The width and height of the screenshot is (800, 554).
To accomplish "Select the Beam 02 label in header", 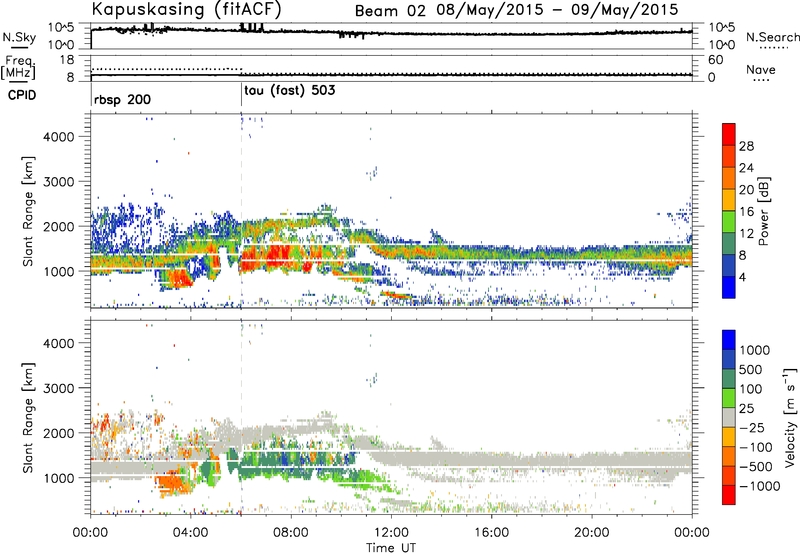I will coord(390,11).
